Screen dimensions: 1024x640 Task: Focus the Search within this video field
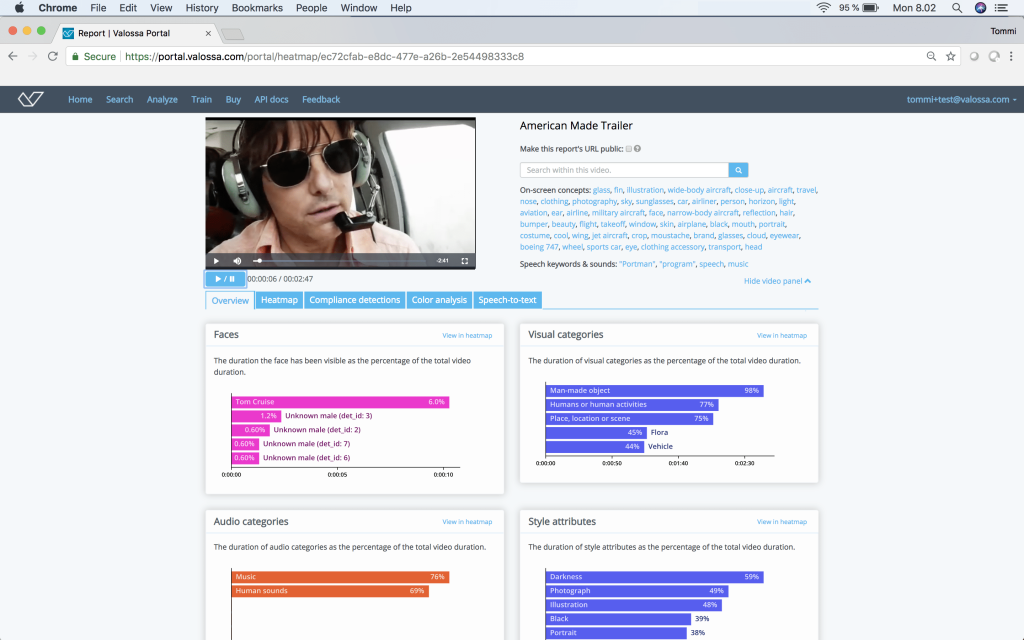point(624,170)
